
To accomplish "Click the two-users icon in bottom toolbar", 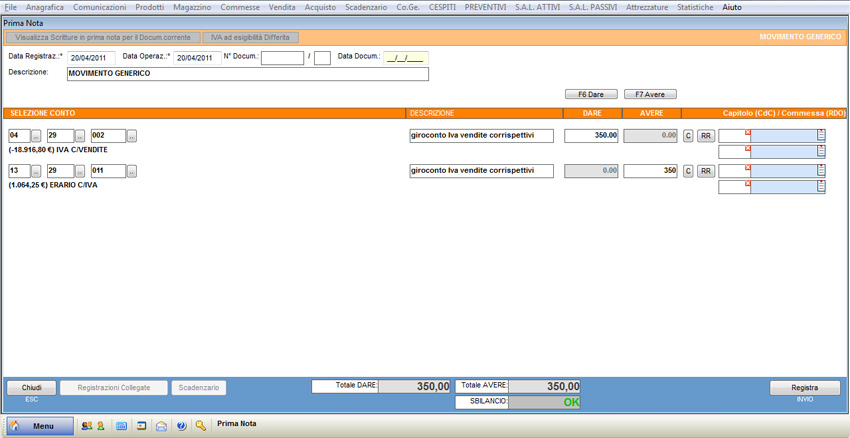I will pyautogui.click(x=86, y=426).
